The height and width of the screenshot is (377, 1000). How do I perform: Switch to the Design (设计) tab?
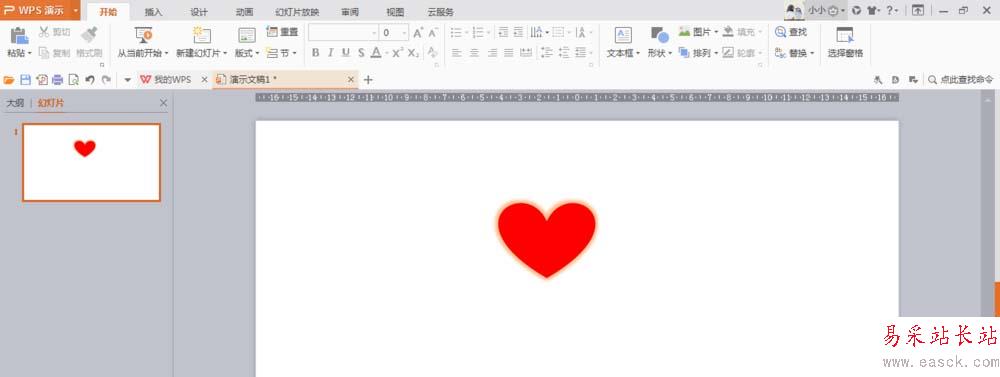(199, 12)
